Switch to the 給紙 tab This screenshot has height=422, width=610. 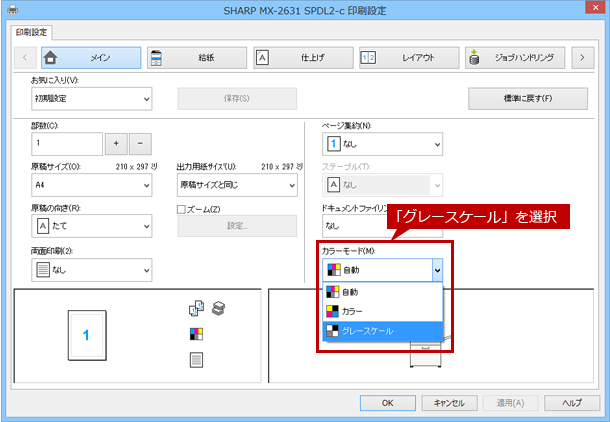click(x=197, y=58)
